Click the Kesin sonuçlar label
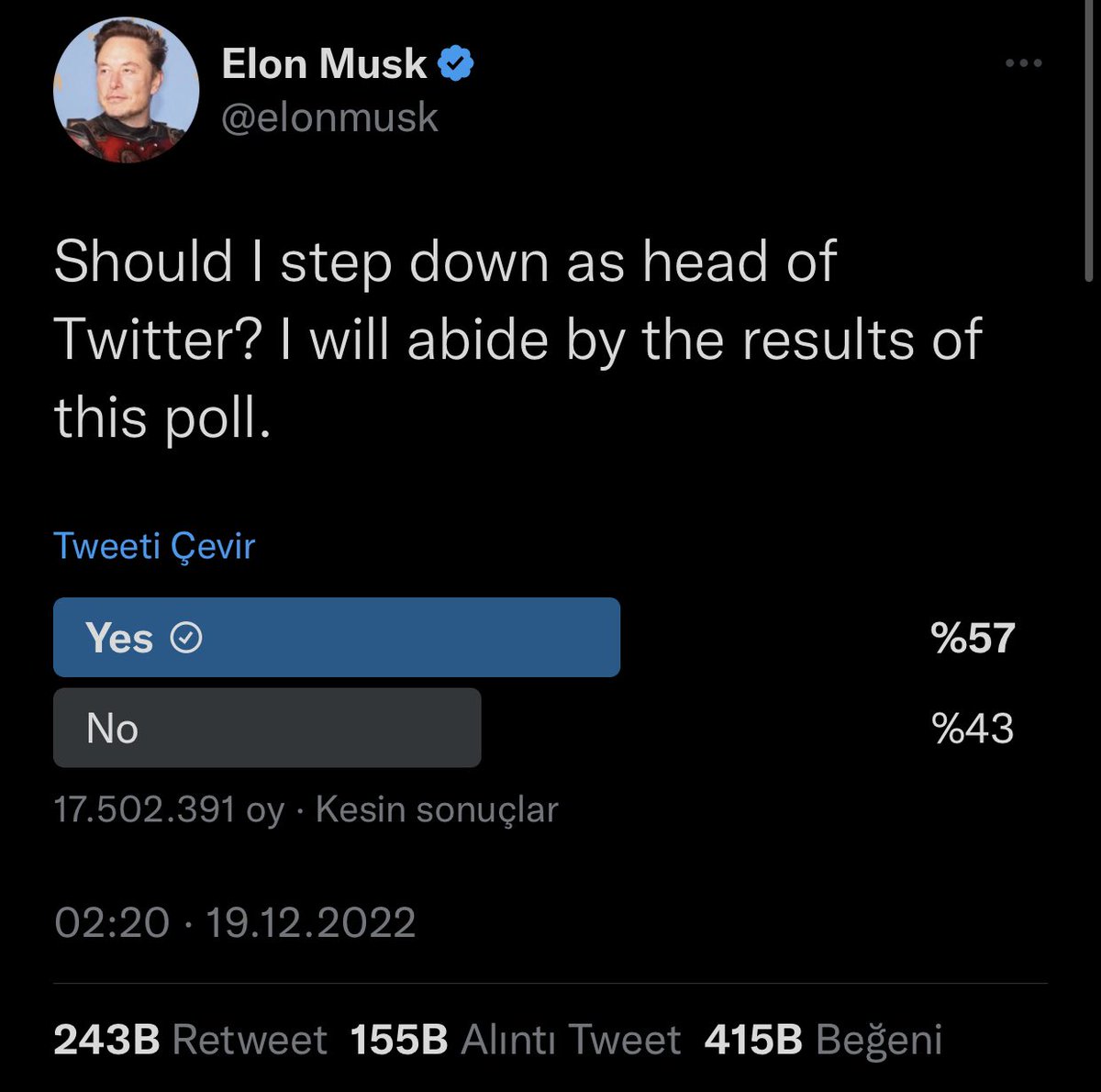This screenshot has width=1101, height=1092. click(437, 809)
